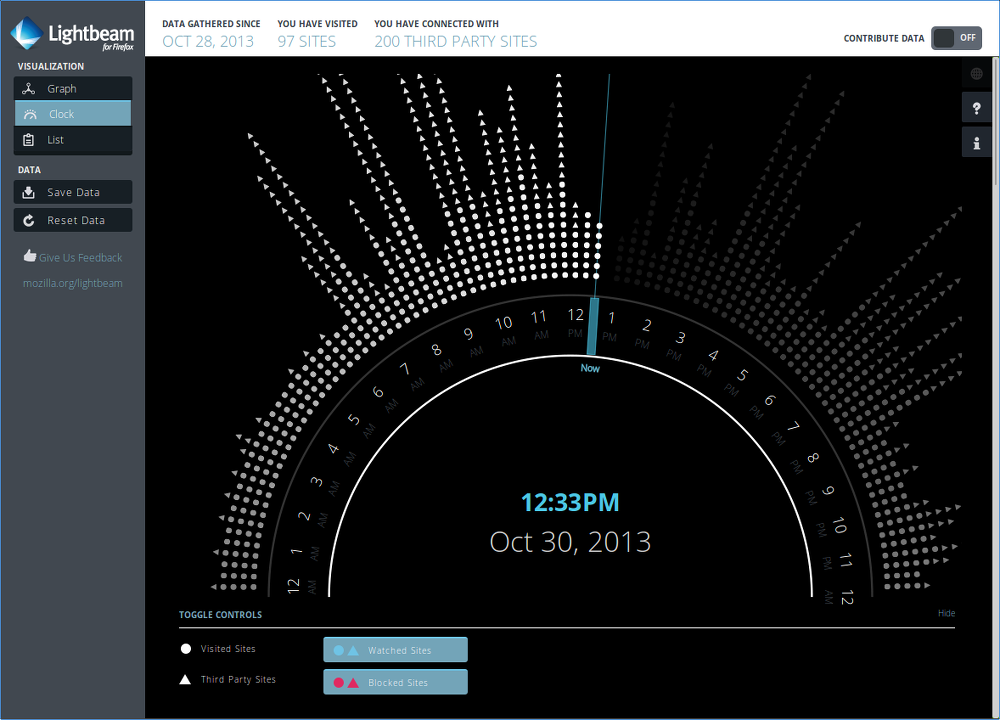Open the info panel icon
This screenshot has width=1000, height=720.
pos(976,143)
